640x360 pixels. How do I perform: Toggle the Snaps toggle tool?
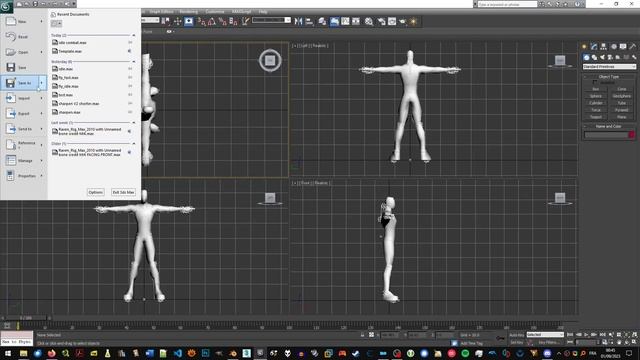202,22
